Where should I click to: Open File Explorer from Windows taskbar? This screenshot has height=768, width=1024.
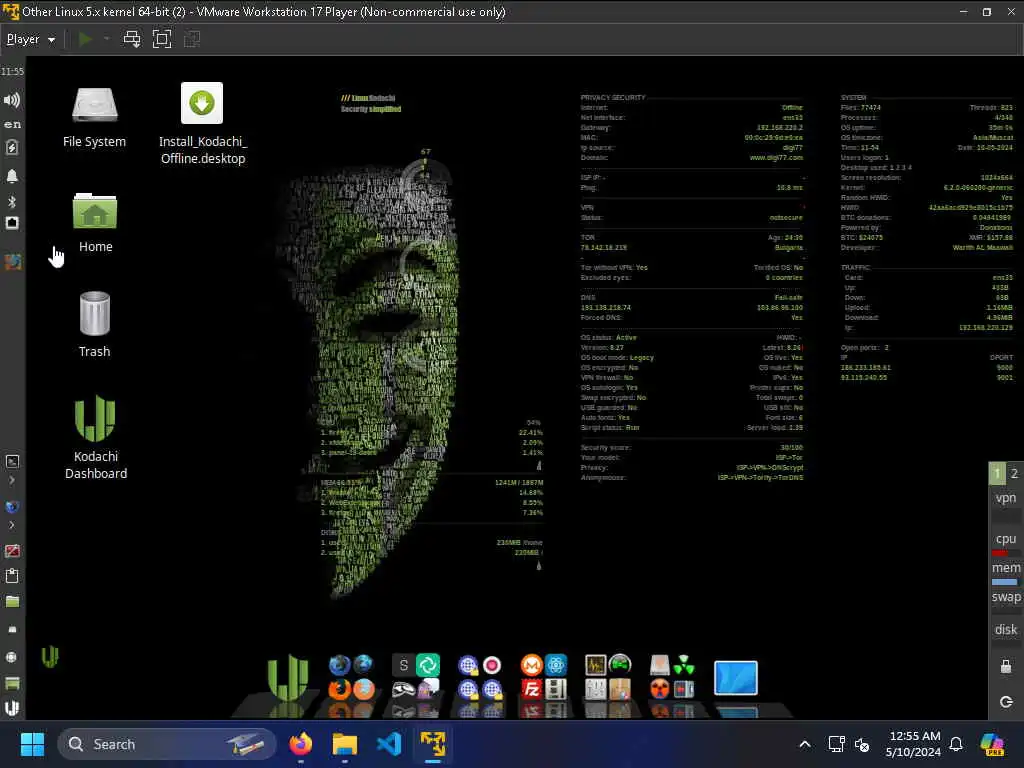pyautogui.click(x=345, y=744)
